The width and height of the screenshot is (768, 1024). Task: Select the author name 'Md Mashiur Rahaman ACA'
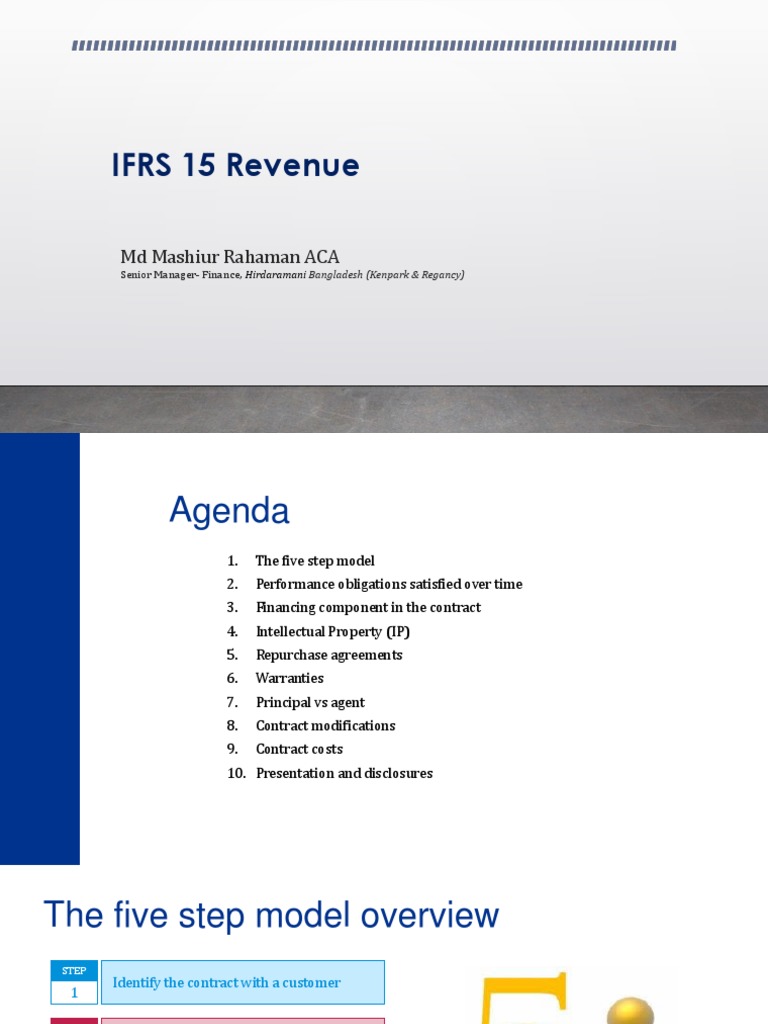point(230,257)
